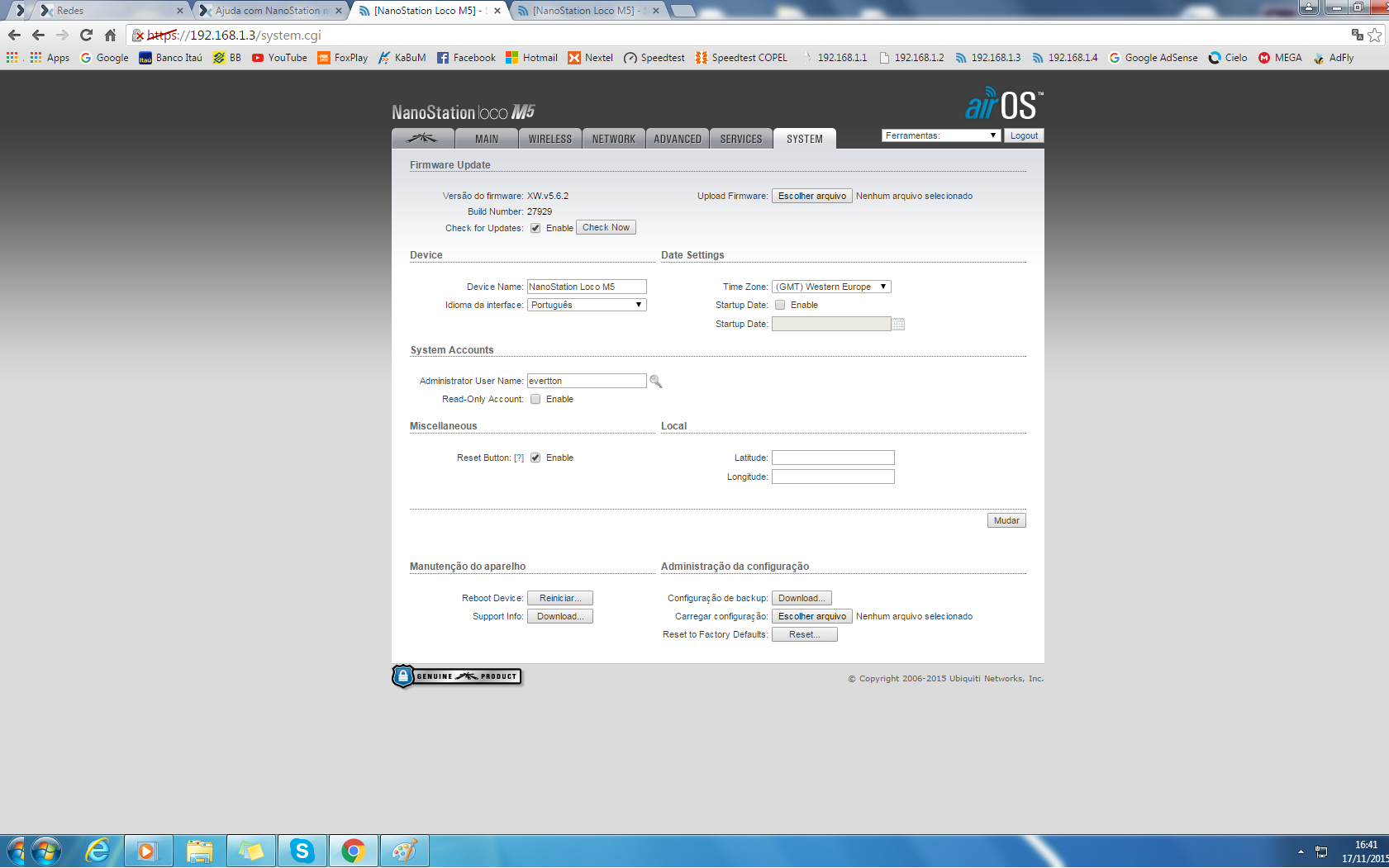Screen dimensions: 1389x868
Task: Open Paint from the taskbar
Action: [404, 851]
